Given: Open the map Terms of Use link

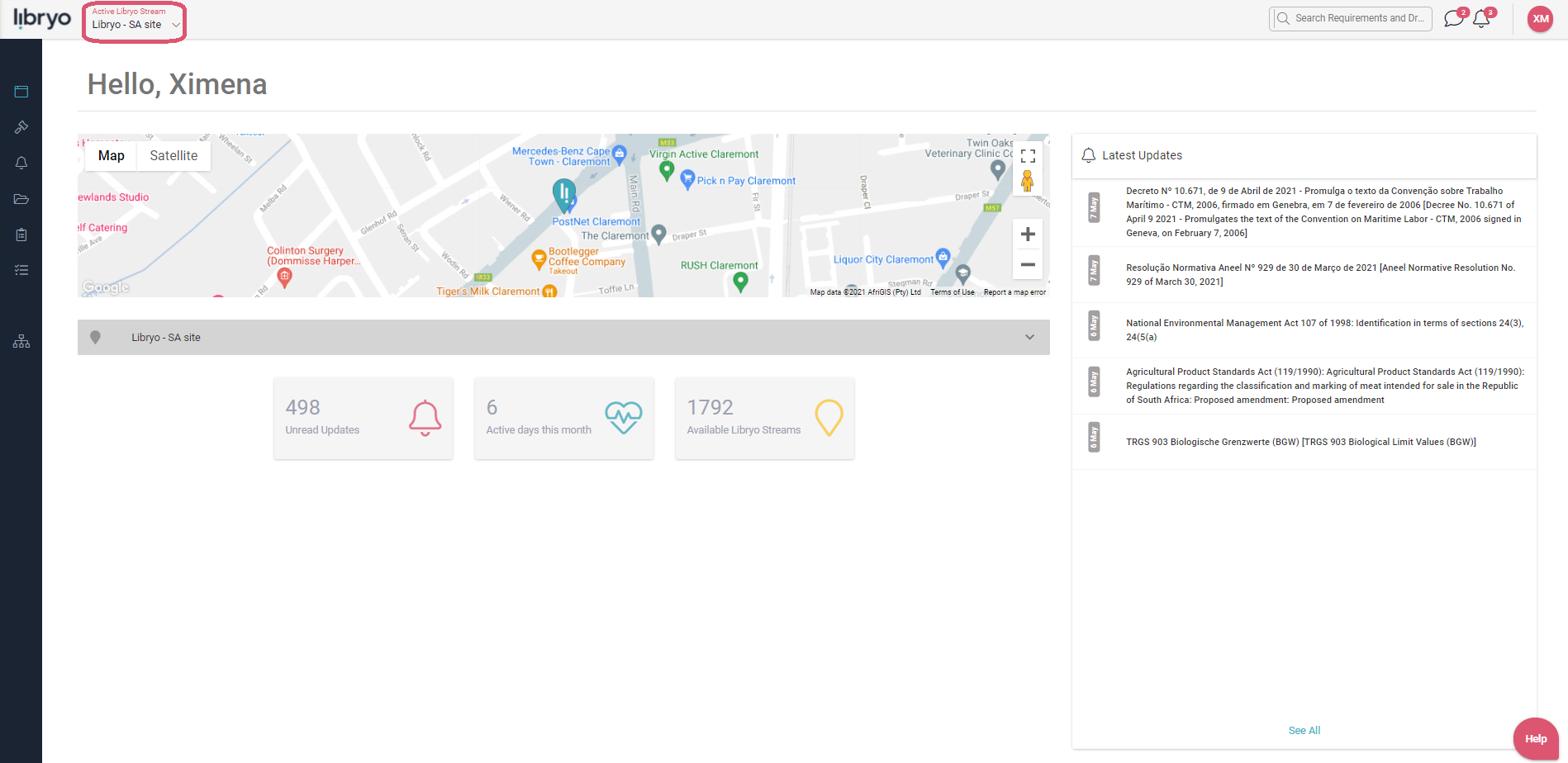Looking at the screenshot, I should pos(953,292).
